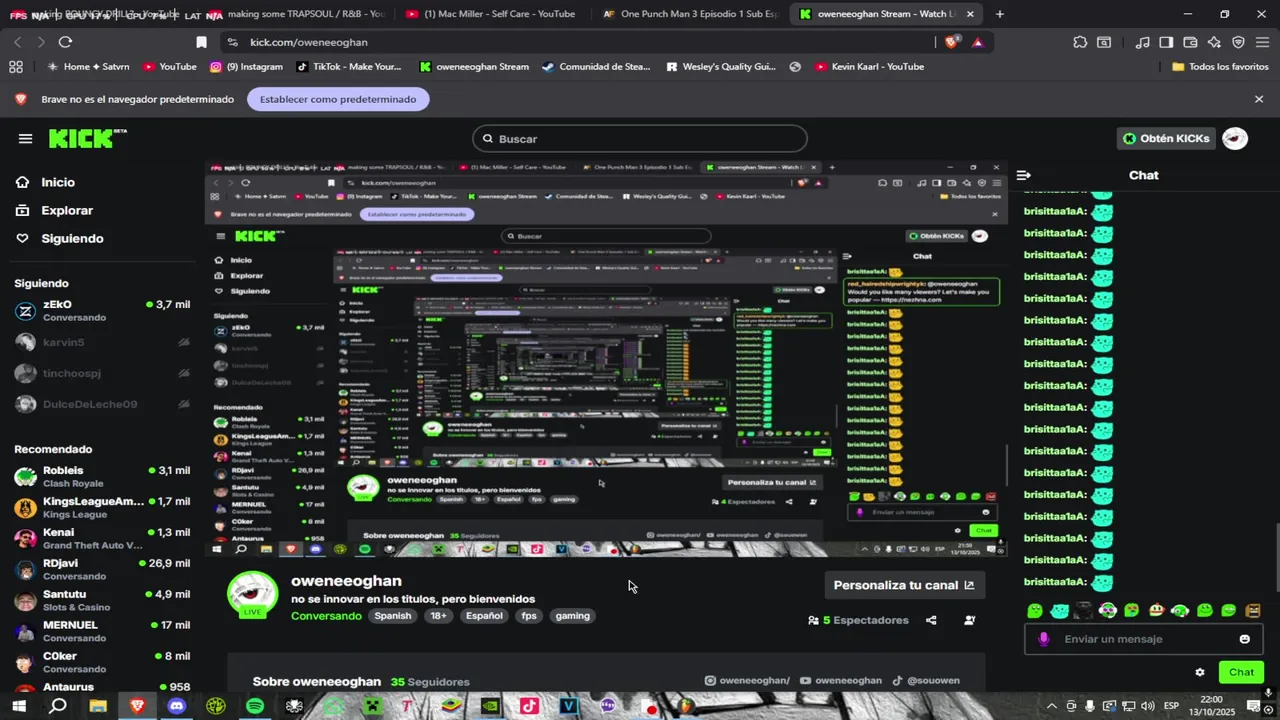Viewport: 1280px width, 720px height.
Task: Open the browser main menu
Action: [1262, 42]
